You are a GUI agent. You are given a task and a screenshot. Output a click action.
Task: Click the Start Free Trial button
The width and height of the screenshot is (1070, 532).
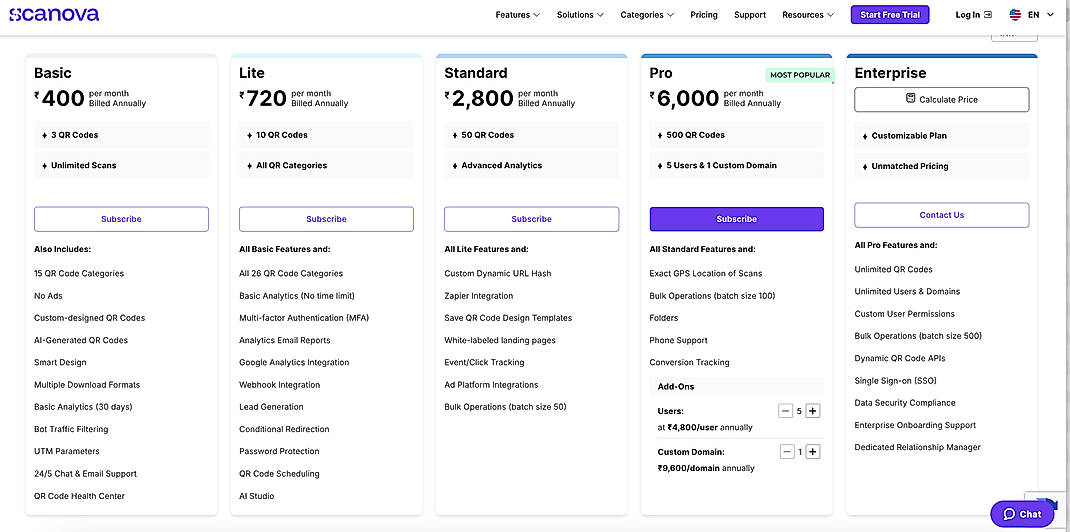(890, 14)
